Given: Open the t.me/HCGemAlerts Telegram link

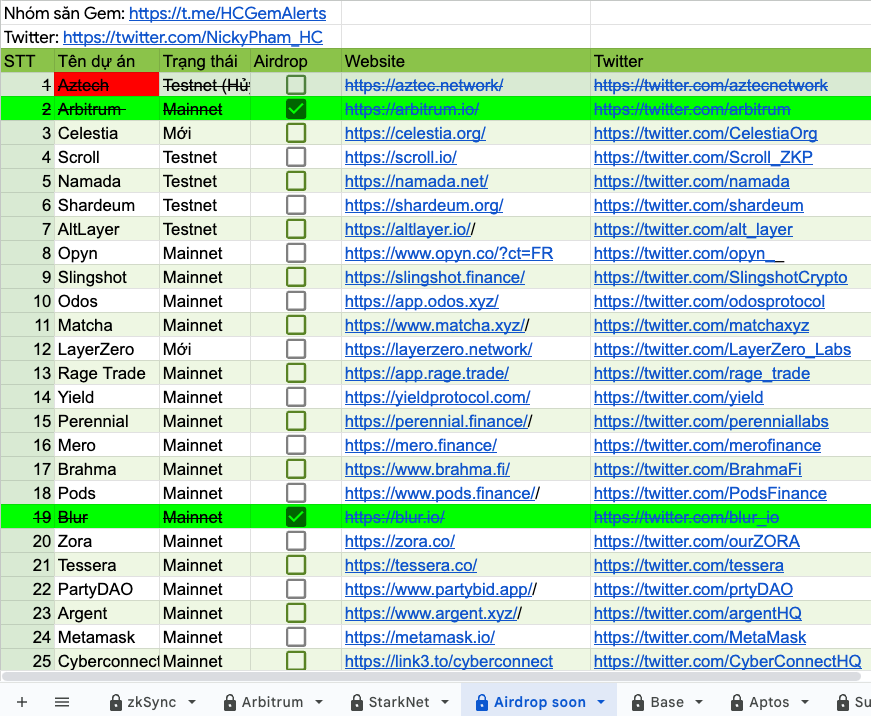Looking at the screenshot, I should point(228,13).
